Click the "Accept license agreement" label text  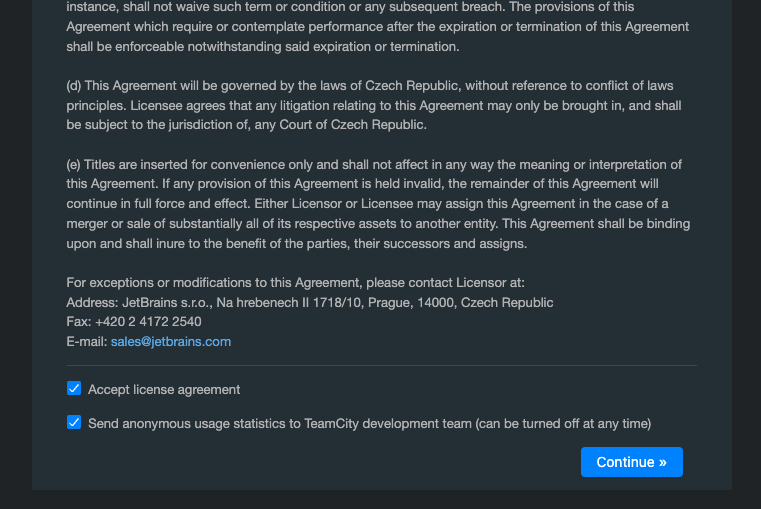tap(164, 389)
